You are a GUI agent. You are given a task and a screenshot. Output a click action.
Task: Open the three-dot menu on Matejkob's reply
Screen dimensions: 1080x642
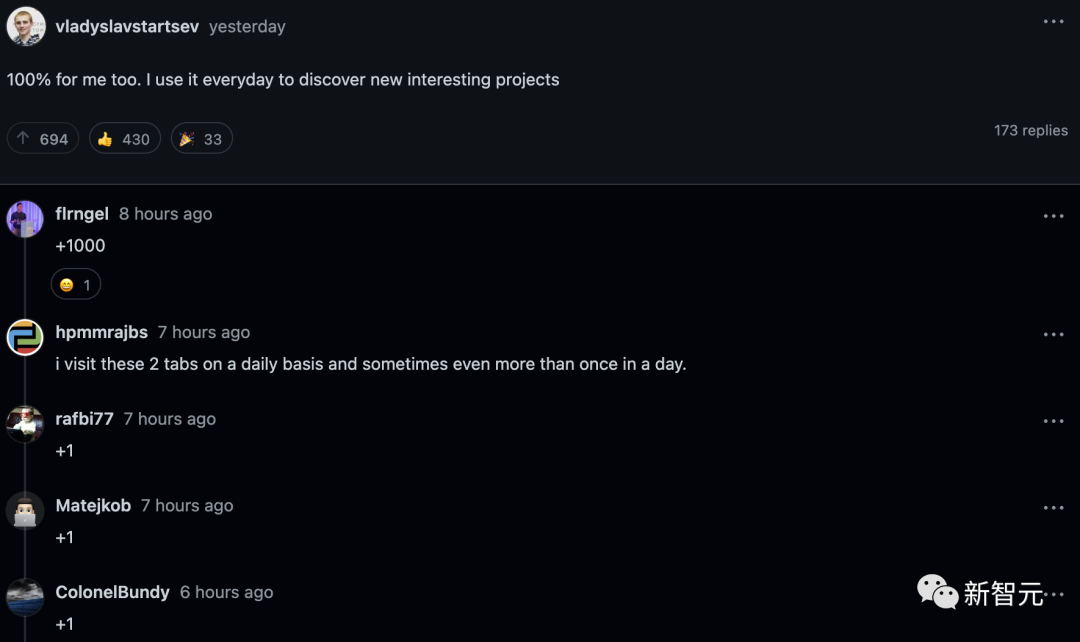1053,508
